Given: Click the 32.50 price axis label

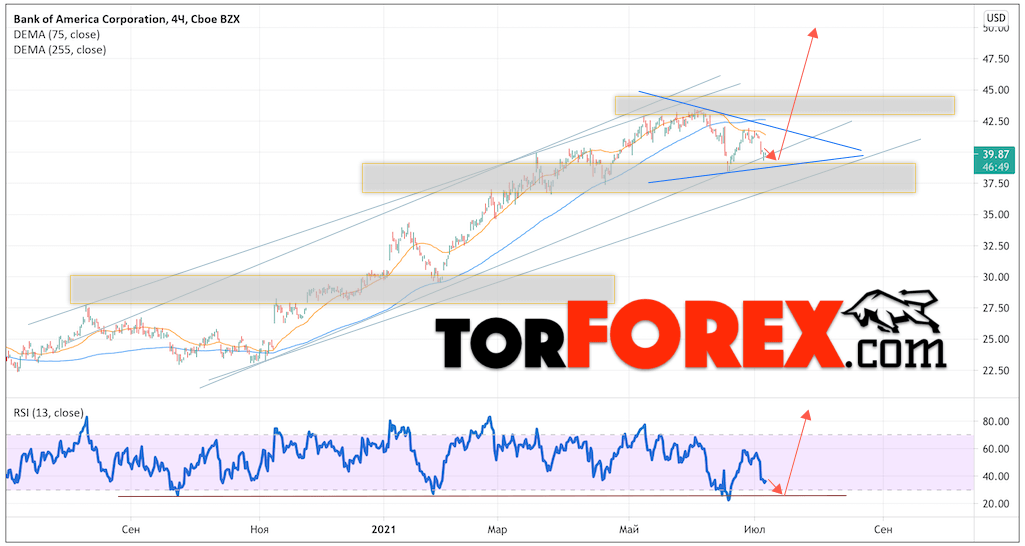Looking at the screenshot, I should (x=996, y=246).
